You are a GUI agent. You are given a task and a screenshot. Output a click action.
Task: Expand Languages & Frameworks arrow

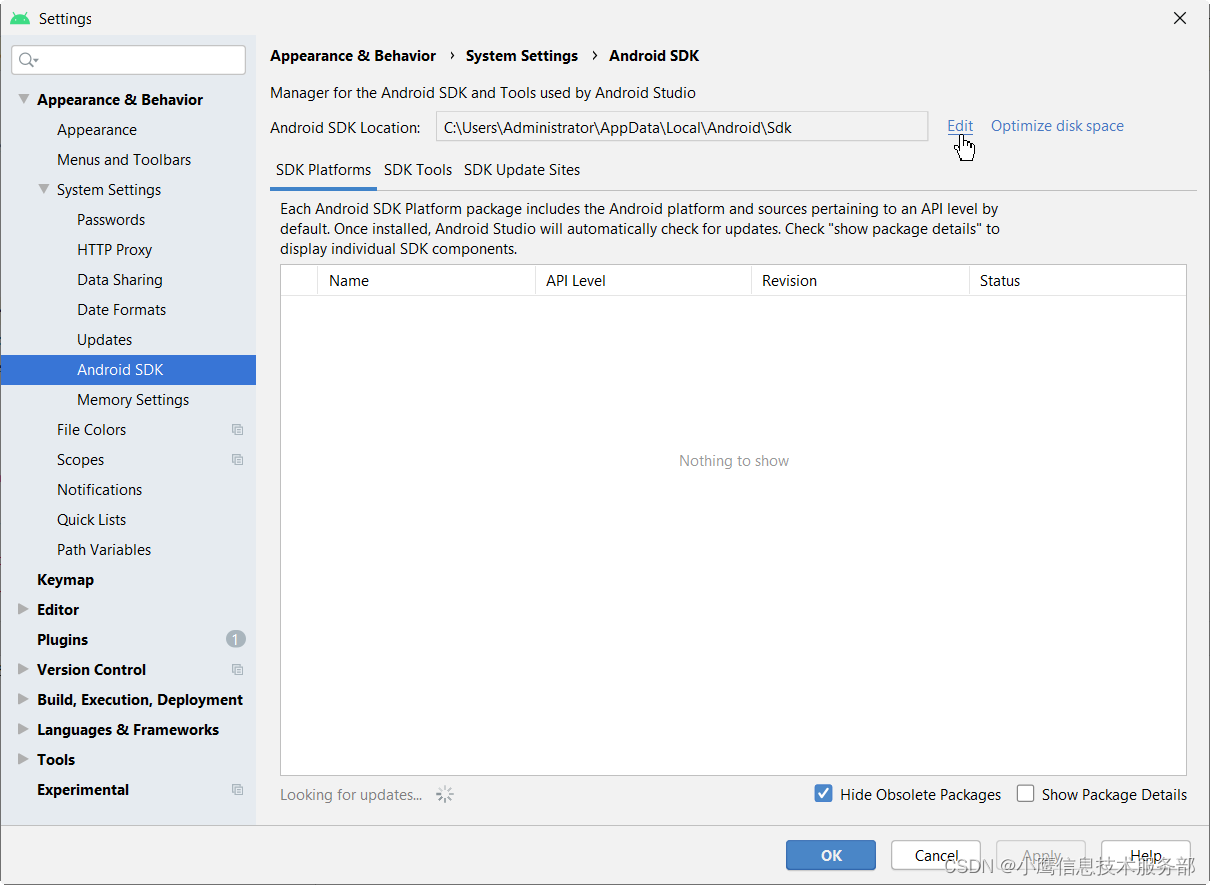coord(23,729)
